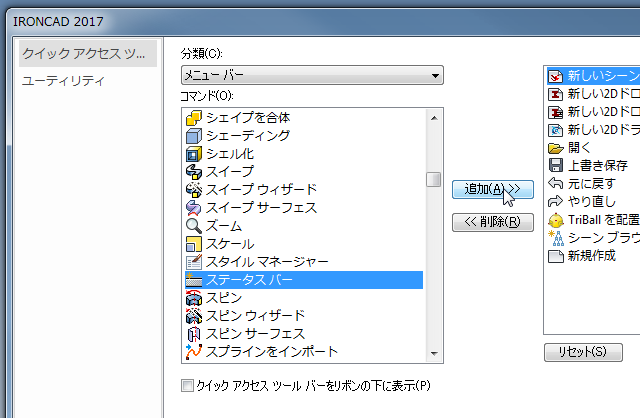The image size is (640, 418).
Task: Click the シェル化 icon
Action: click(x=194, y=154)
